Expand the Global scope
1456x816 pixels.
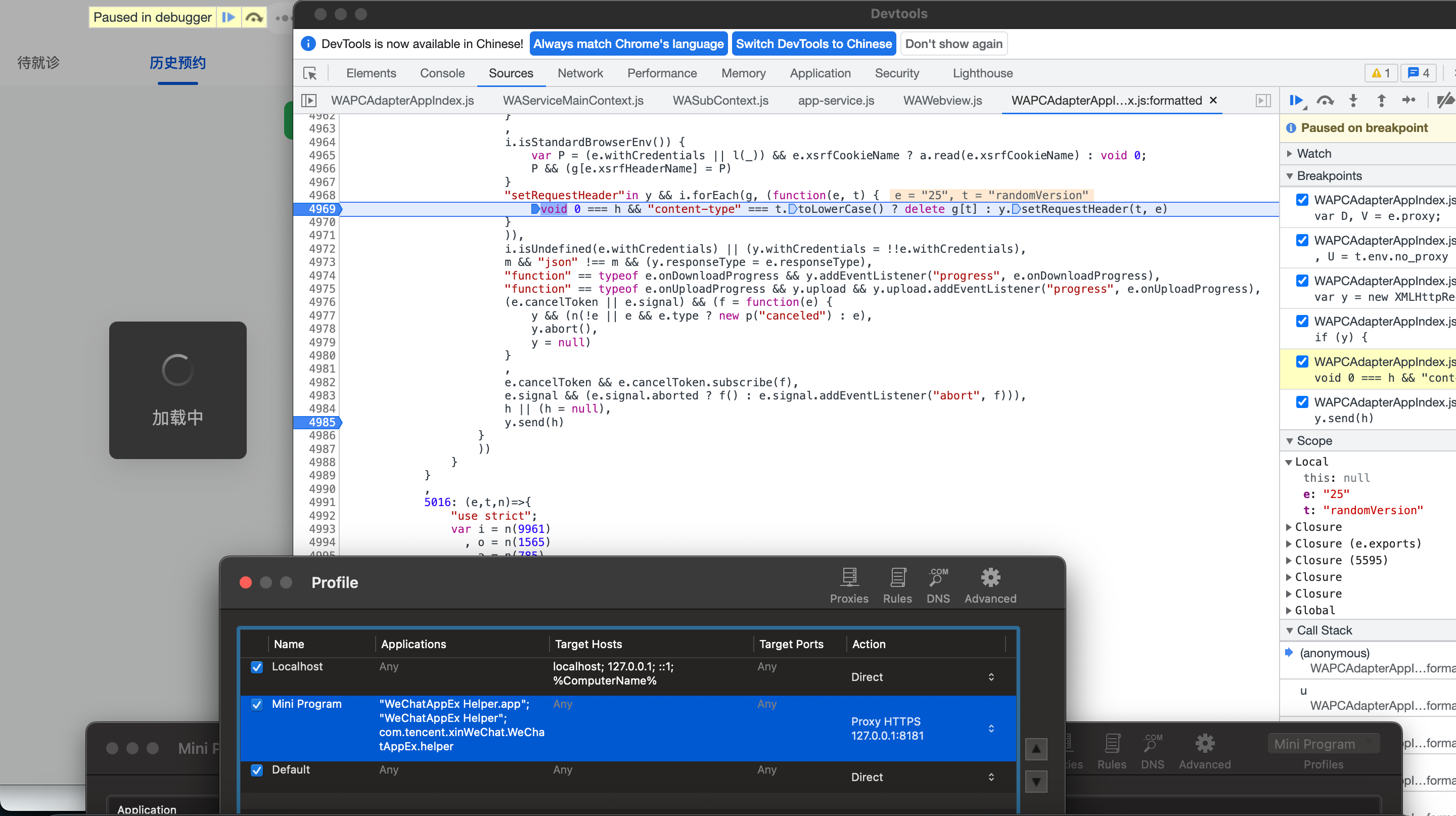click(x=1289, y=610)
